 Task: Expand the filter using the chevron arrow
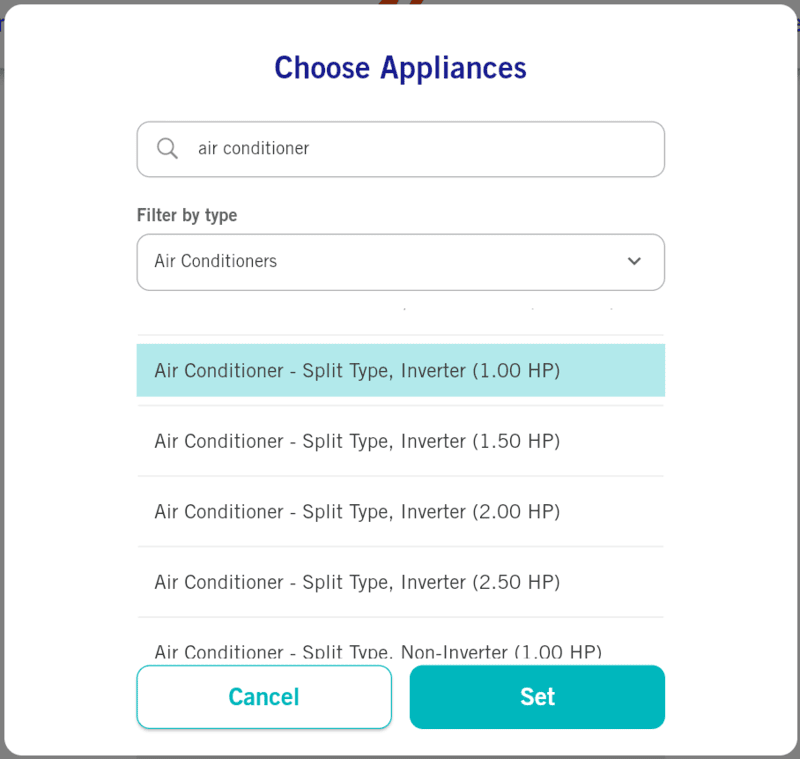click(x=634, y=261)
